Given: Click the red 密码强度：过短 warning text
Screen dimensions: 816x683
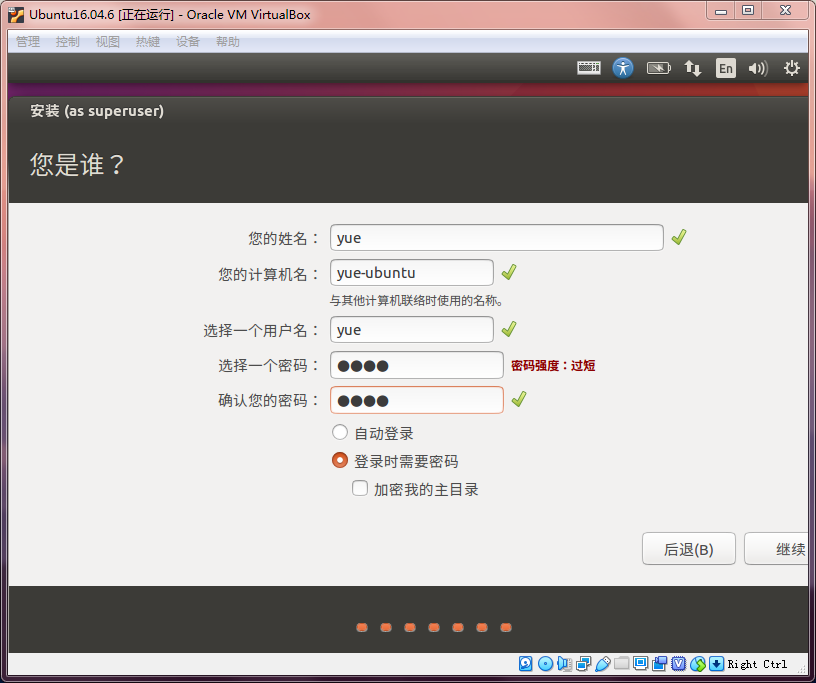Looking at the screenshot, I should point(553,365).
